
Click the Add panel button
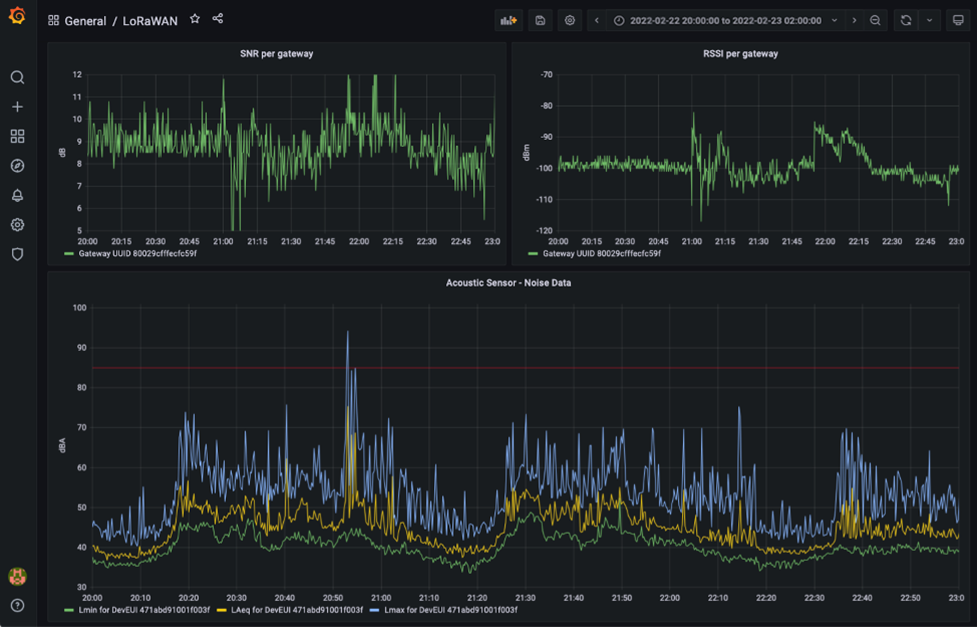tap(509, 20)
